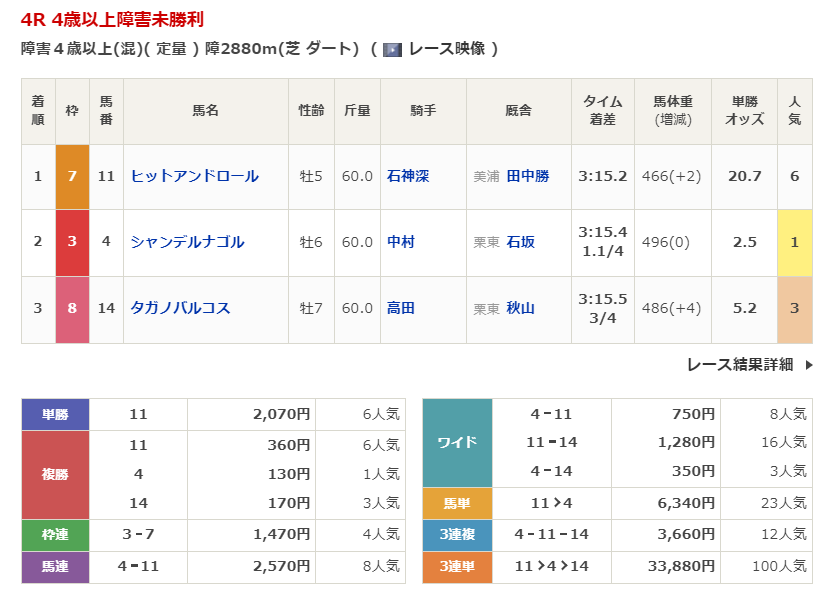
Task: Open trainer 田中勝 stable link
Action: [527, 176]
